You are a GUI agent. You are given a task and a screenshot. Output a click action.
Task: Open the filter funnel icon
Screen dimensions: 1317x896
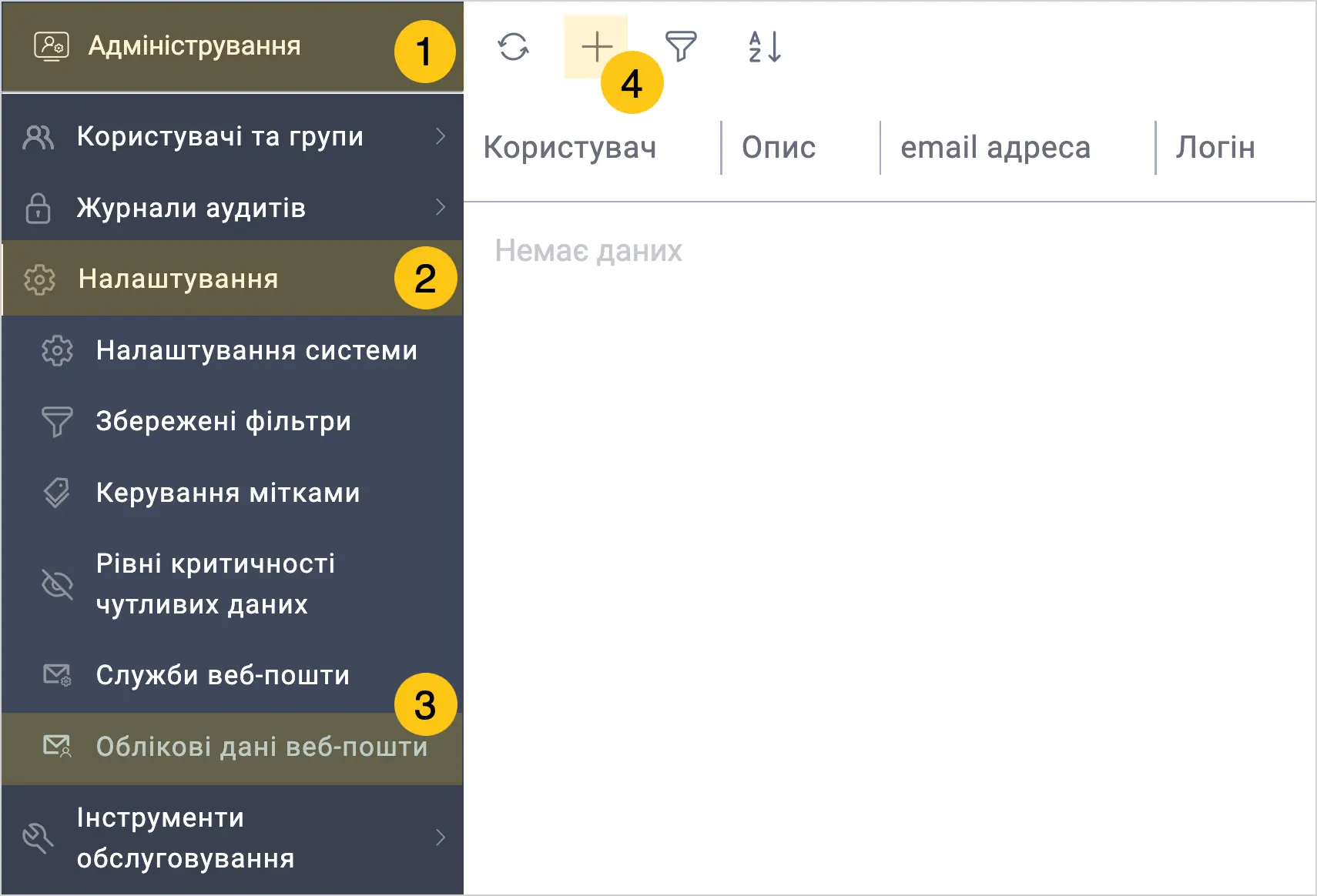point(681,47)
